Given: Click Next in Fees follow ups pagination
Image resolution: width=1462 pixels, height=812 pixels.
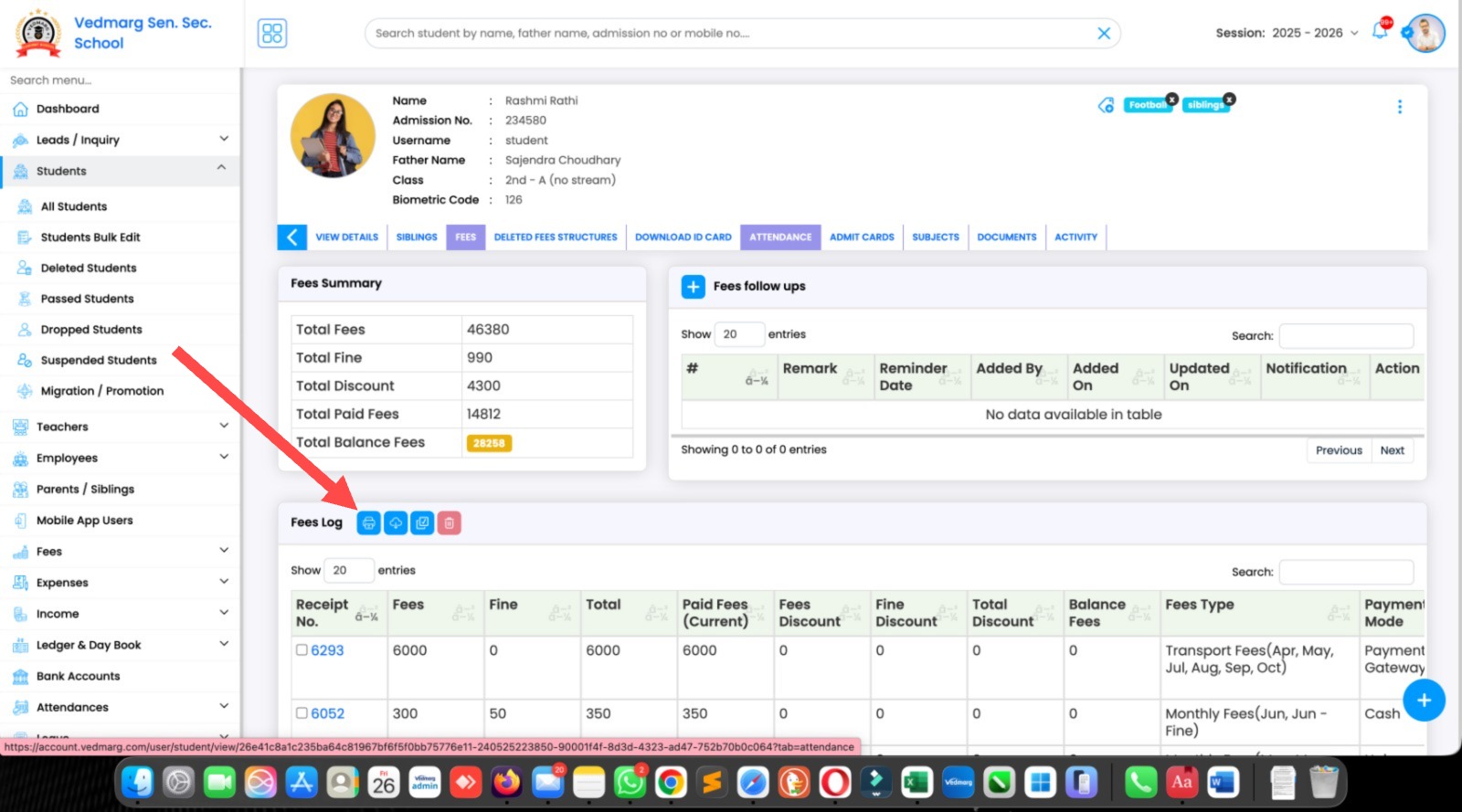Looking at the screenshot, I should (1392, 450).
